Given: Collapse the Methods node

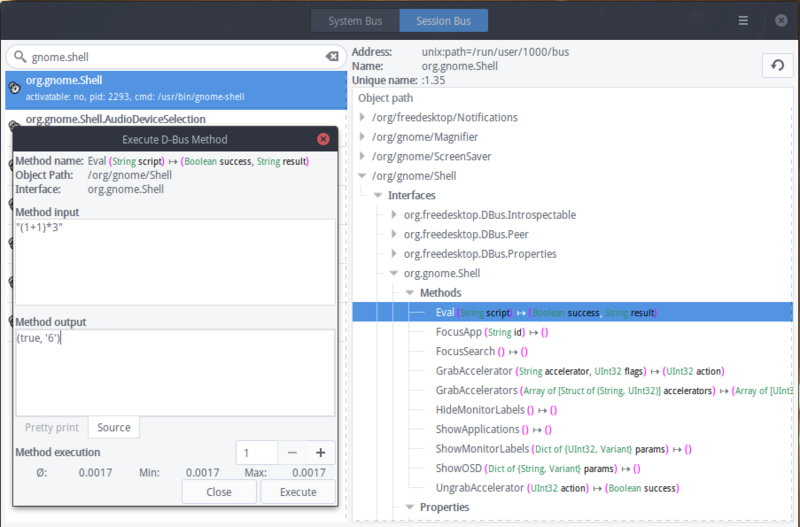Looking at the screenshot, I should [x=410, y=293].
